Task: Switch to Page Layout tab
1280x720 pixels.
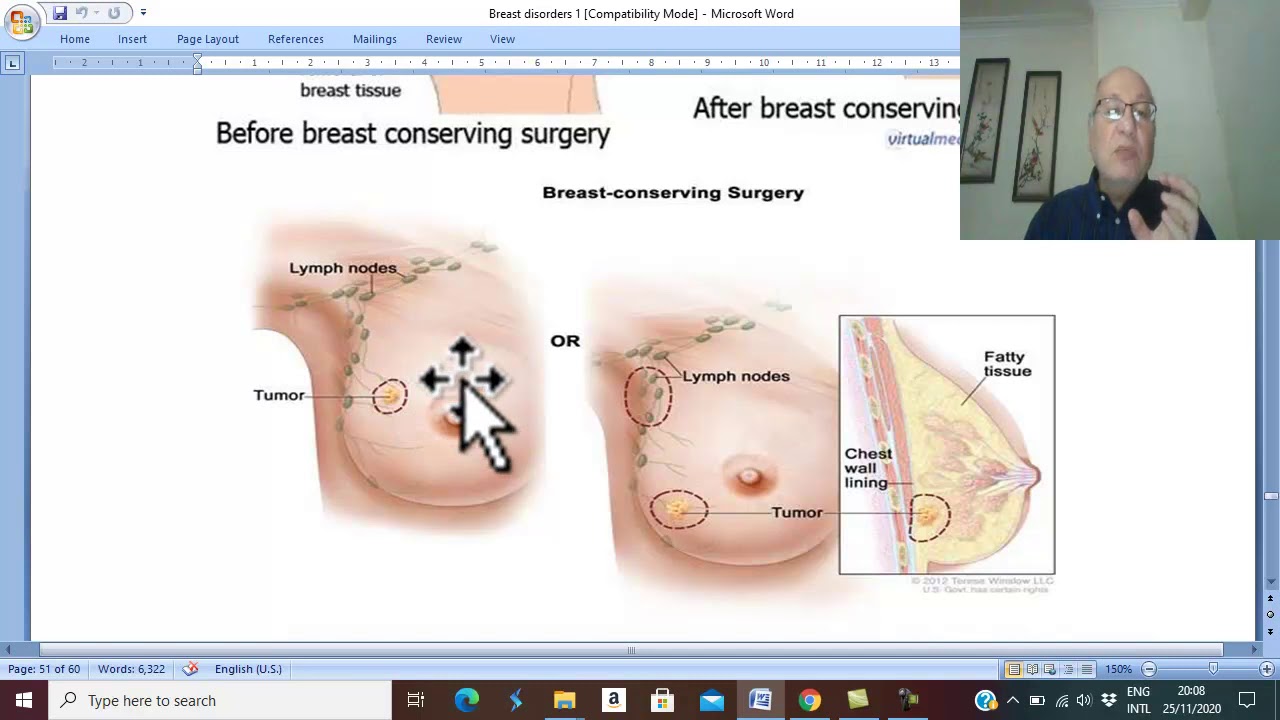Action: [x=208, y=39]
